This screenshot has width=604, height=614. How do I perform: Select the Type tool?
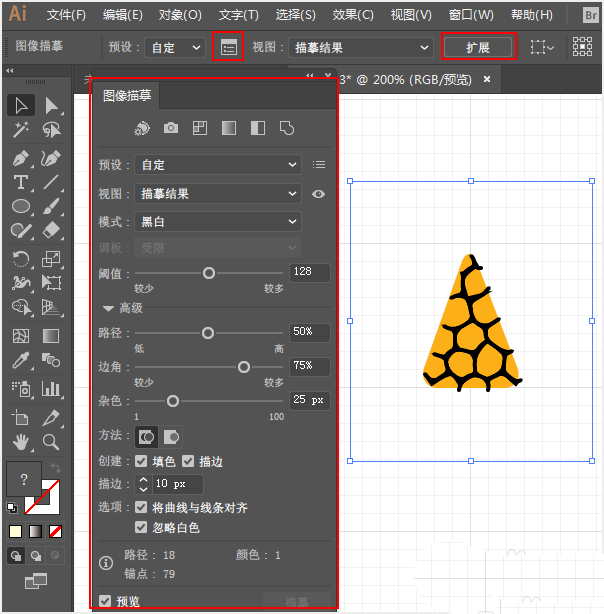pyautogui.click(x=20, y=182)
